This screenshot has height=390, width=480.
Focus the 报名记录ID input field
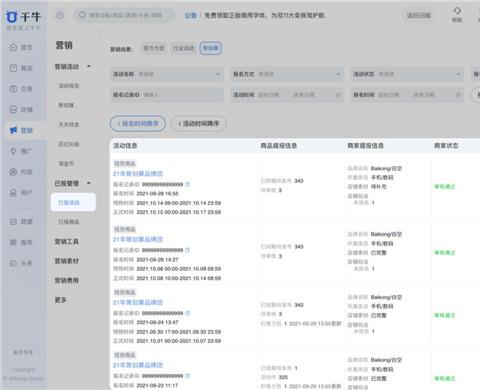coord(167,95)
